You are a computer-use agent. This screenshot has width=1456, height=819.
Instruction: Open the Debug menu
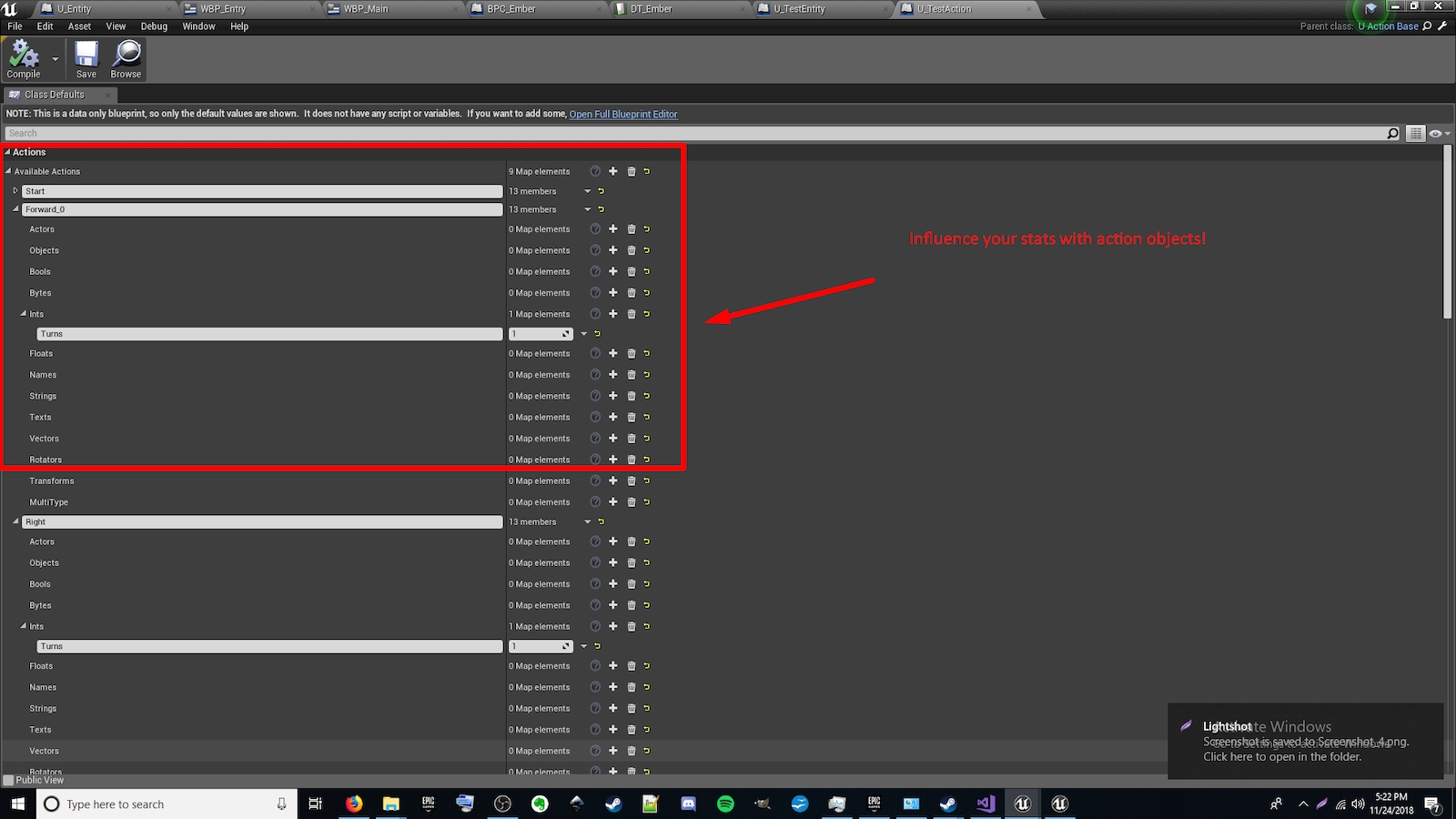coord(153,26)
